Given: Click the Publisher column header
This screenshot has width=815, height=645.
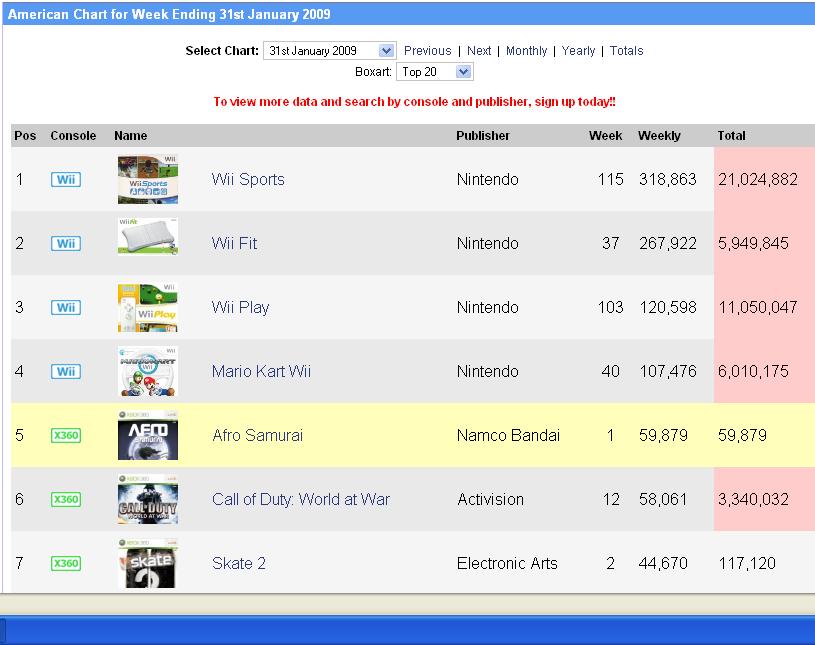Looking at the screenshot, I should [483, 136].
